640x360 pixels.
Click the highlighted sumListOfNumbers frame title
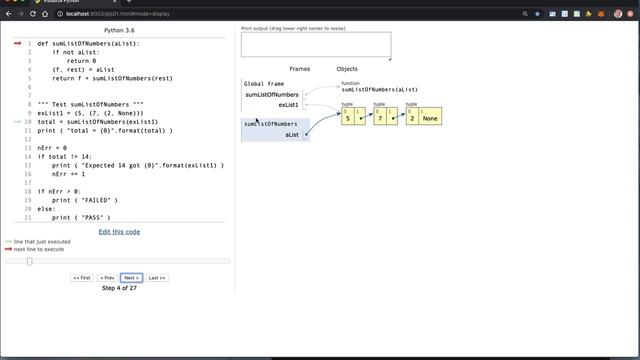click(x=271, y=124)
